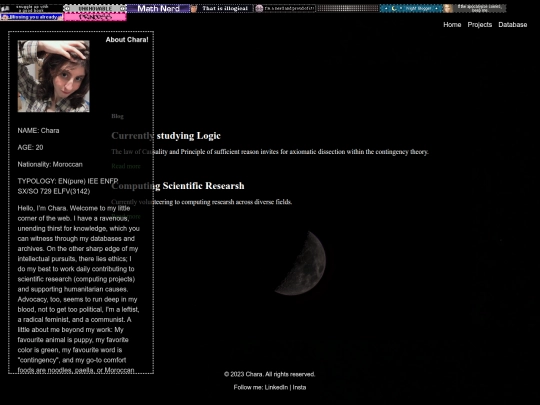The width and height of the screenshot is (540, 405).
Task: Open the Insta footer link
Action: point(299,387)
